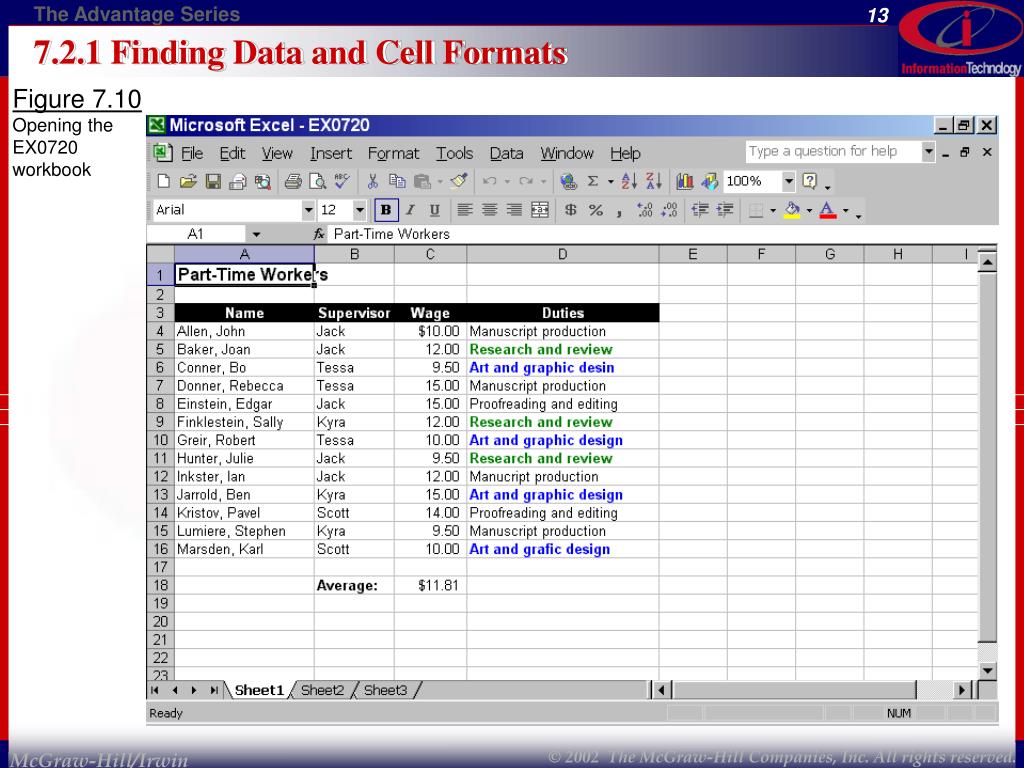
Task: Open Print Preview
Action: coord(317,182)
